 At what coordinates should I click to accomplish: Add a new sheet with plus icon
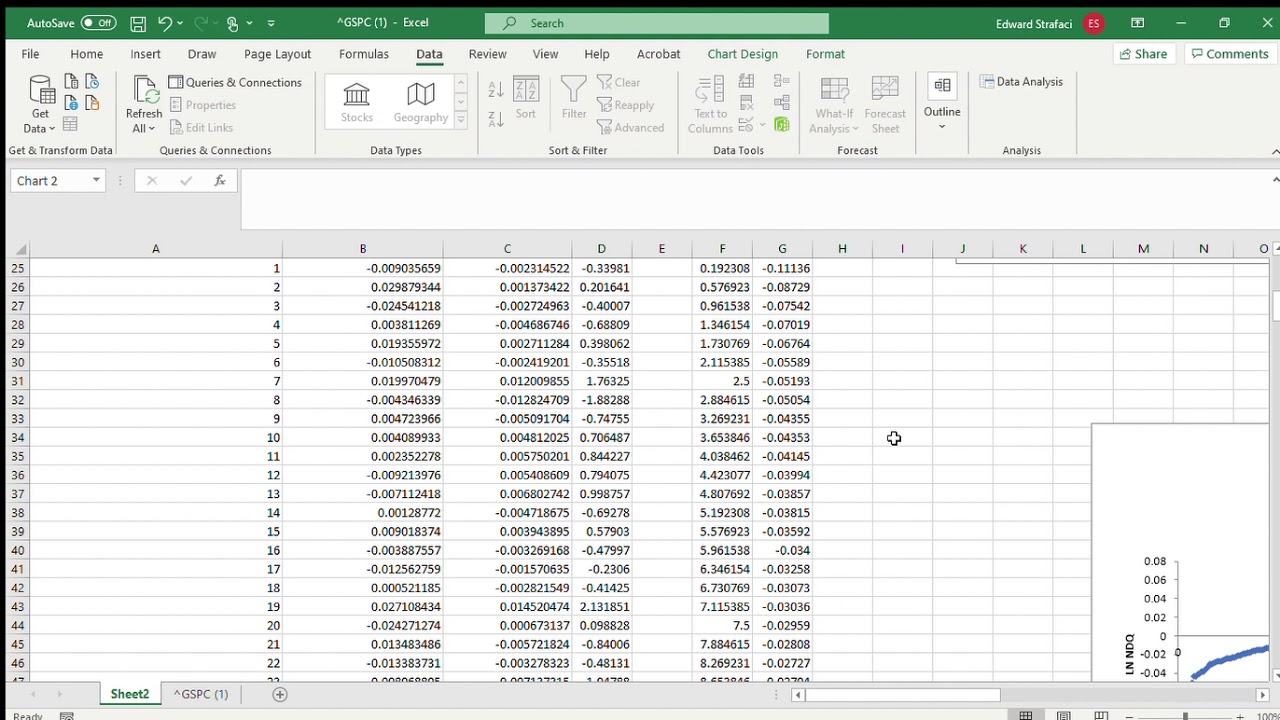(280, 694)
